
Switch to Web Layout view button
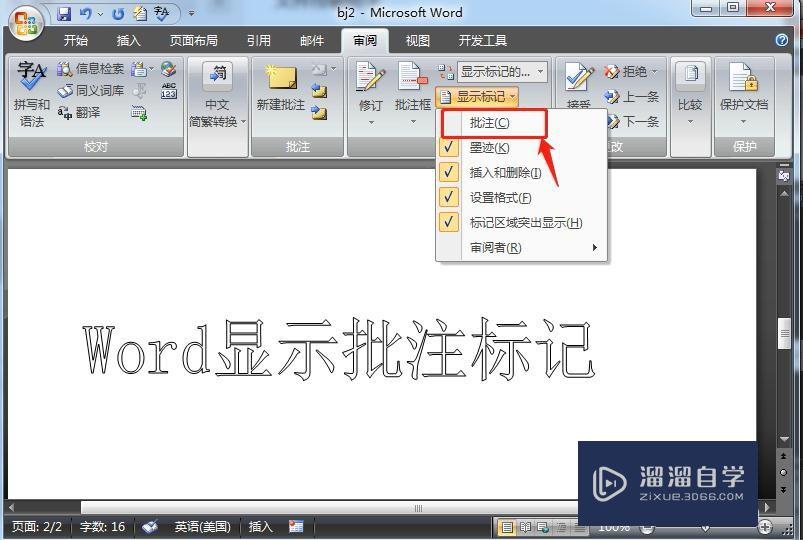point(542,527)
